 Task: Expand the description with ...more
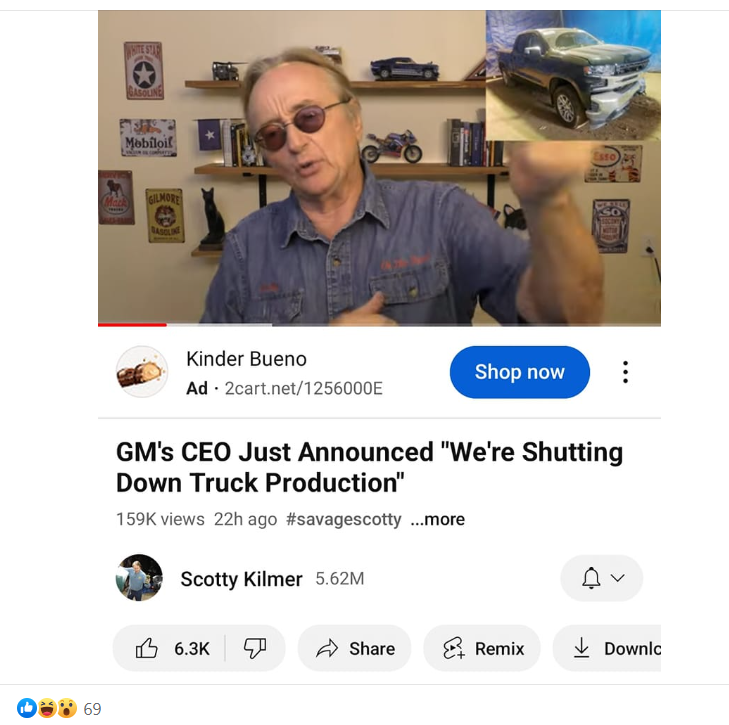[x=438, y=519]
